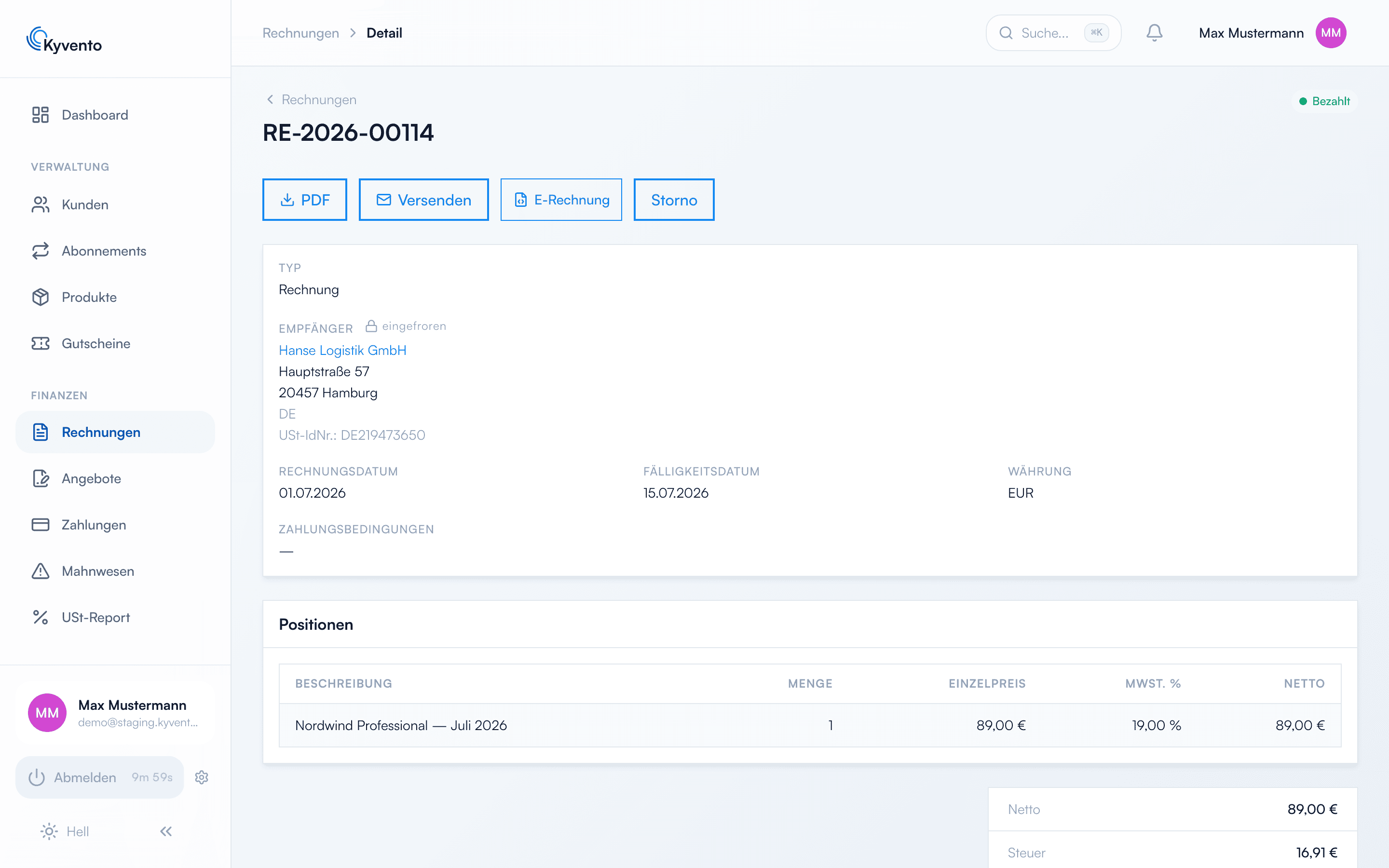Viewport: 1389px width, 868px height.
Task: Open Kunden via people icon
Action: pos(40,204)
